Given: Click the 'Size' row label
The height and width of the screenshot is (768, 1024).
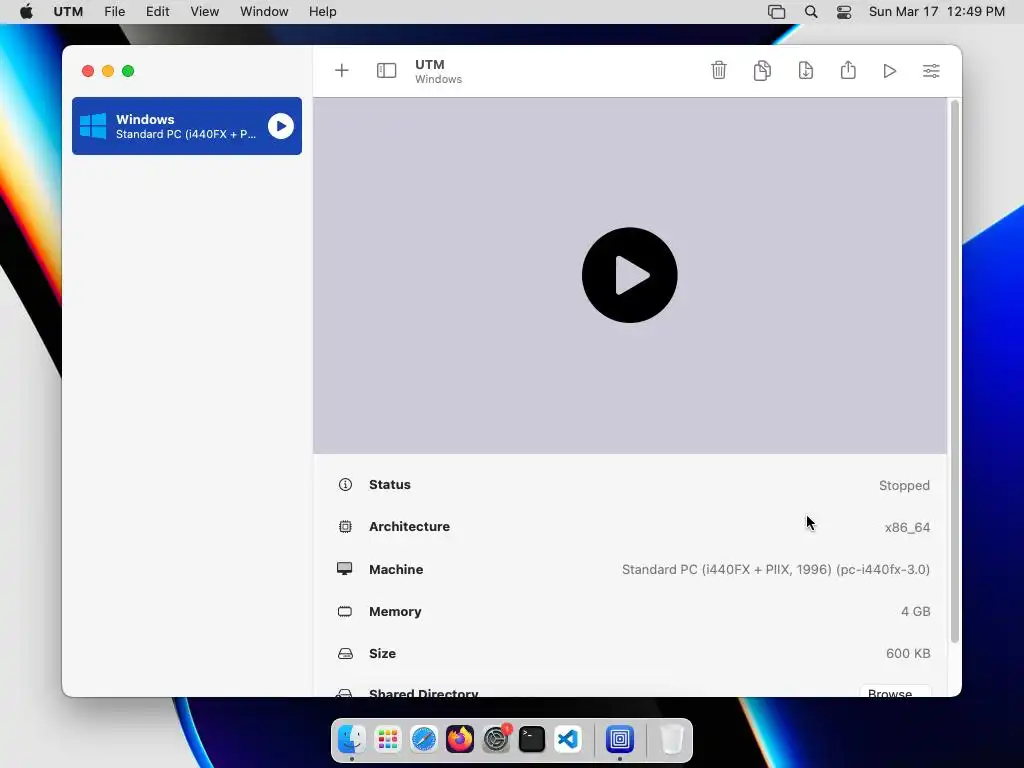Looking at the screenshot, I should click(x=382, y=653).
